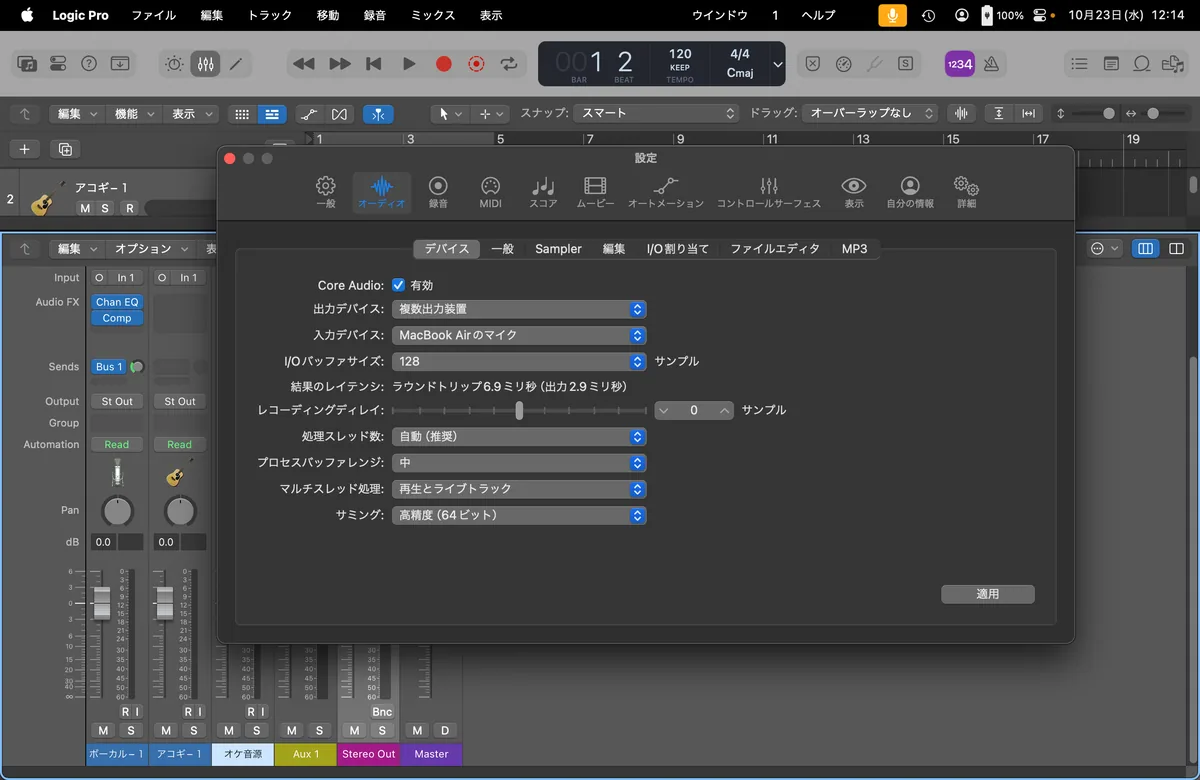Open the 処理スレッド数 dropdown
Viewport: 1200px width, 780px height.
(519, 437)
